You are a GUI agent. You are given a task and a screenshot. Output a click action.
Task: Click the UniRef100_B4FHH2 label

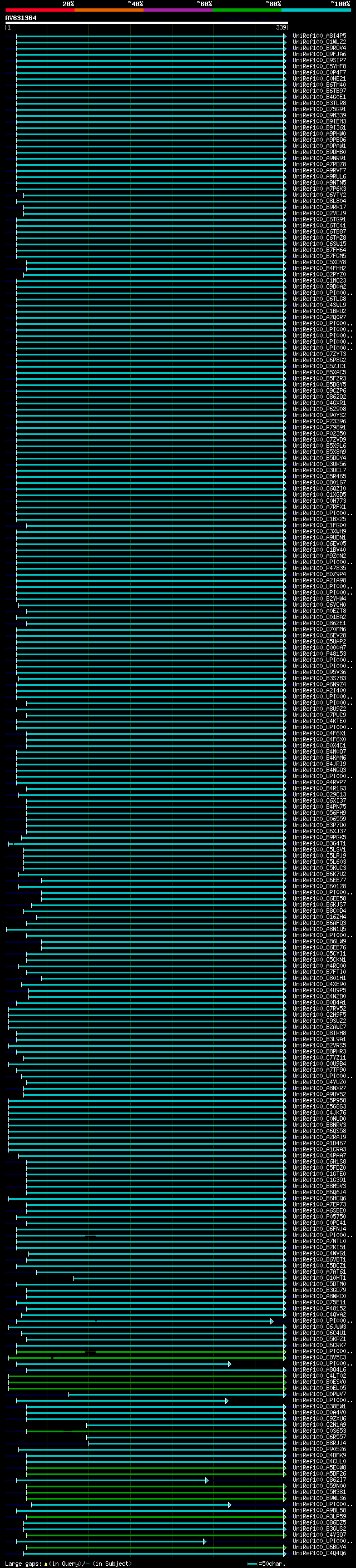point(319,268)
